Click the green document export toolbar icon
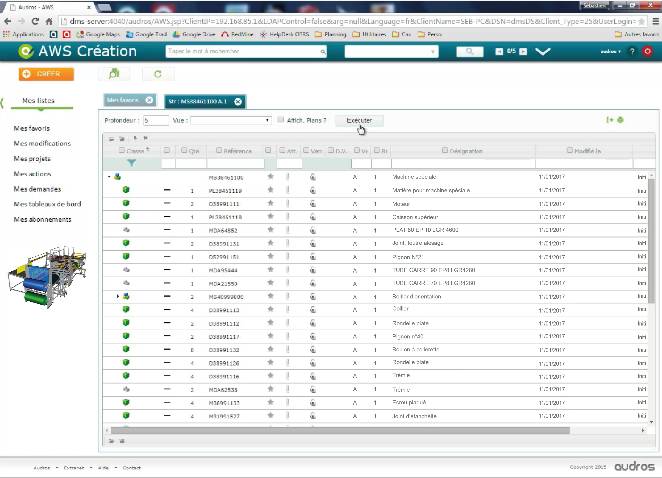Image resolution: width=662 pixels, height=478 pixels. coord(114,74)
